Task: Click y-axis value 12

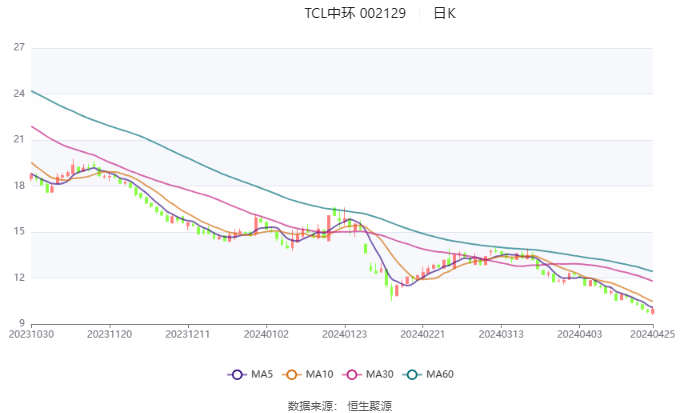Action: click(19, 278)
